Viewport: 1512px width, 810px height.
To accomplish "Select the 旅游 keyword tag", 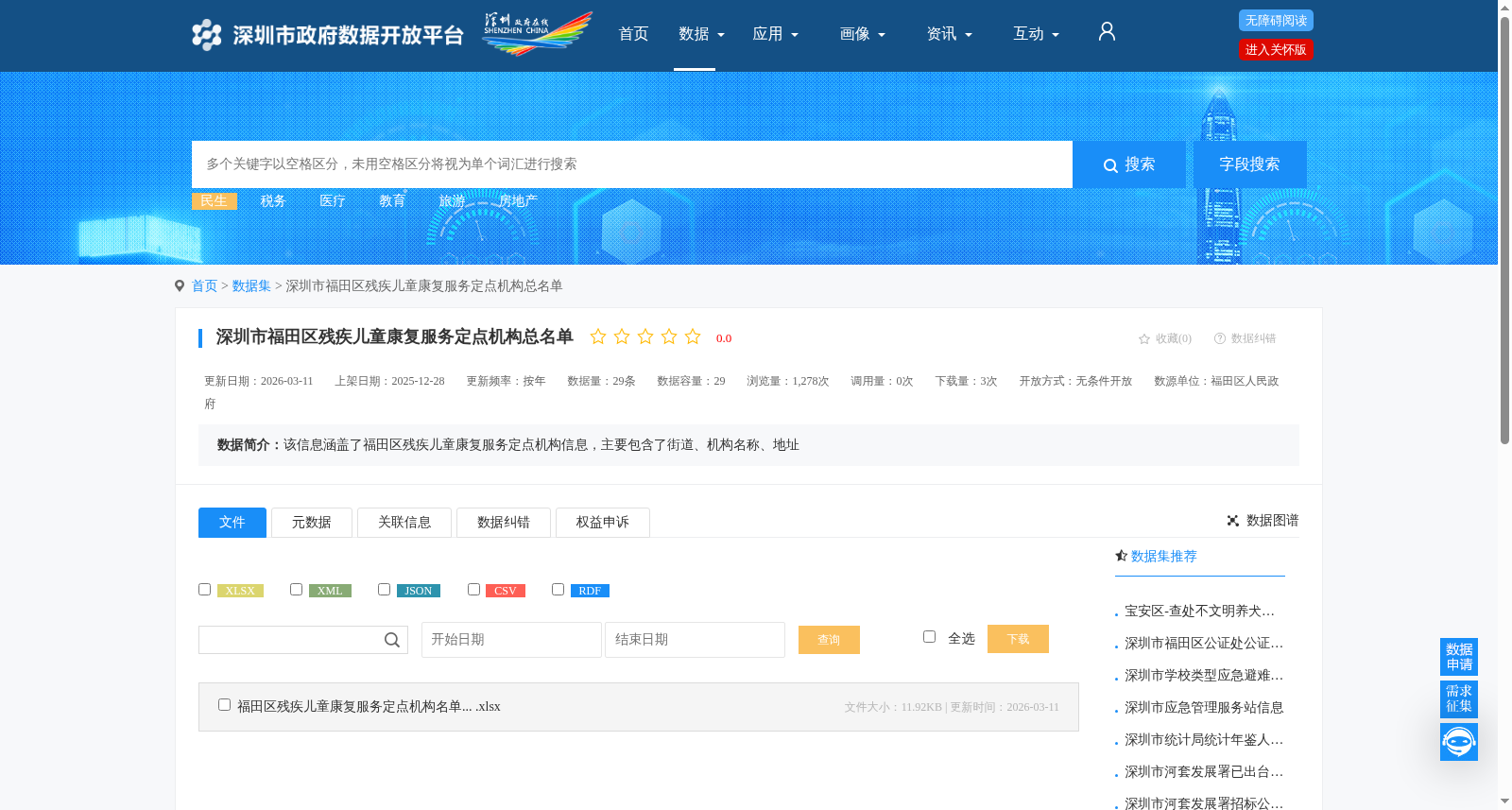I will (452, 200).
